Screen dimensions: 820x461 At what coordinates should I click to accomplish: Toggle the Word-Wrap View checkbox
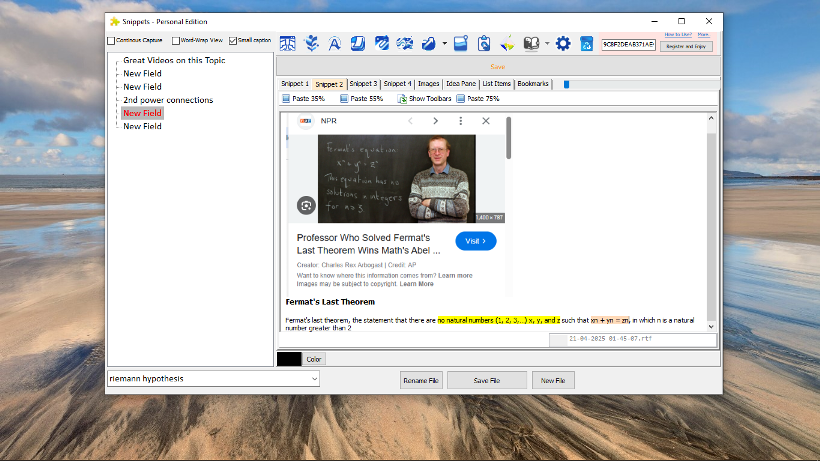click(x=176, y=40)
